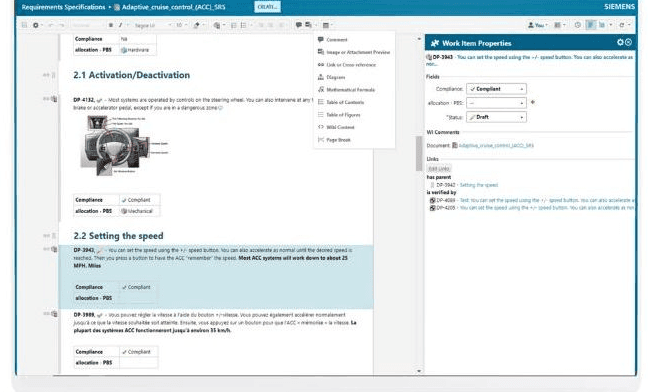Image resolution: width=648 pixels, height=392 pixels.
Task: Click the work item type icon in toolbar
Action: (218, 25)
